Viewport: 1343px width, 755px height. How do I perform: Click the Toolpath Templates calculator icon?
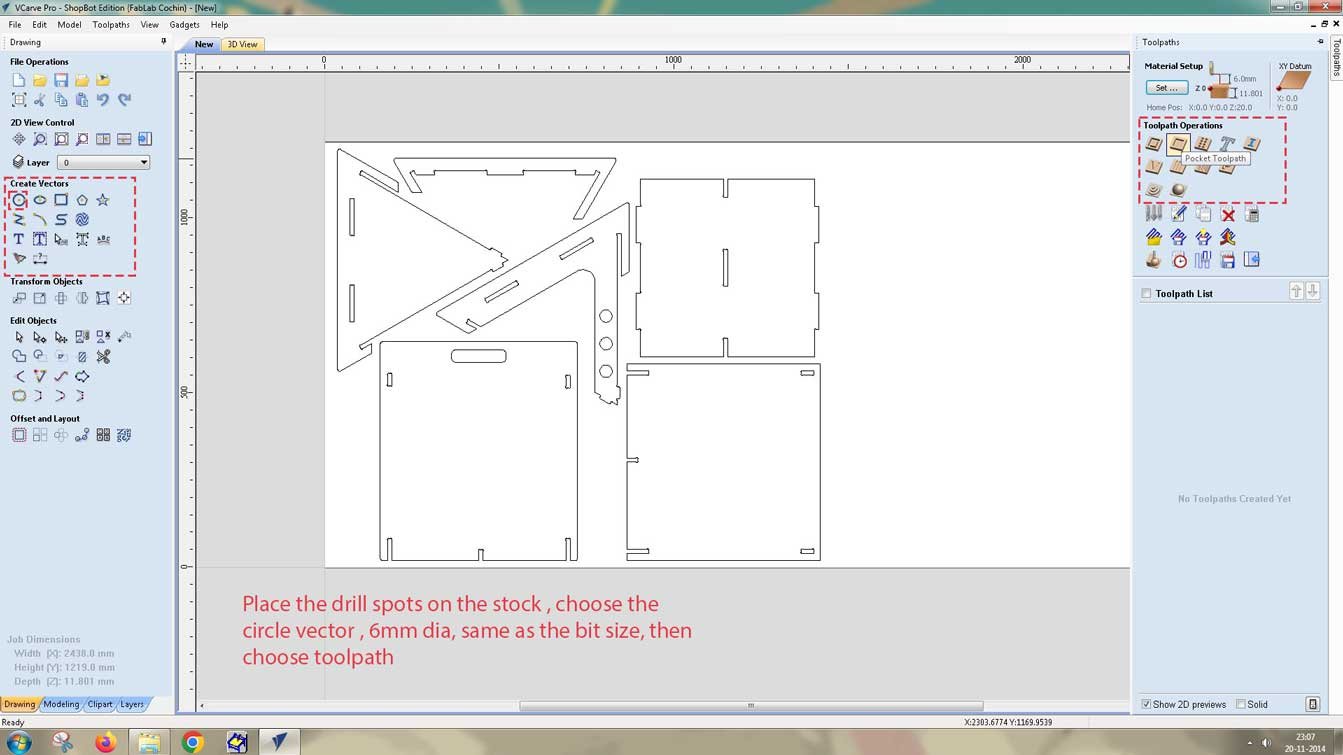click(x=1252, y=214)
